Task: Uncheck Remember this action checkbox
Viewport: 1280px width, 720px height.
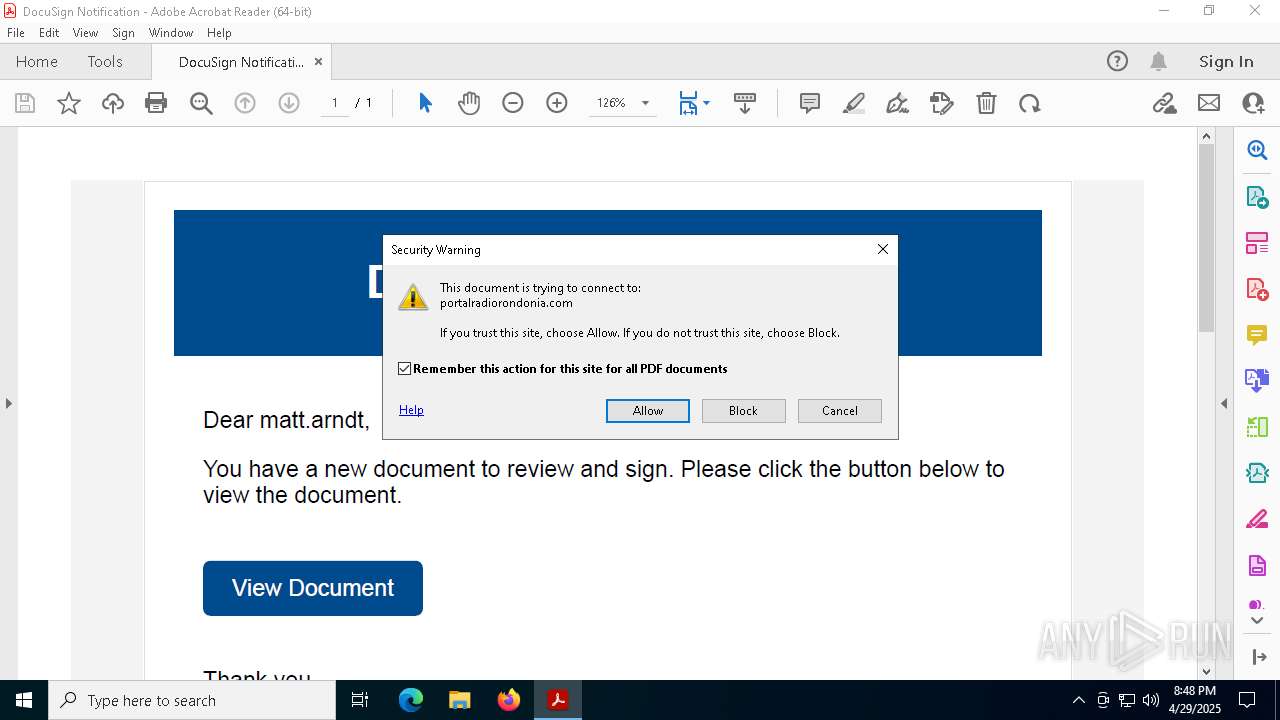Action: click(405, 369)
